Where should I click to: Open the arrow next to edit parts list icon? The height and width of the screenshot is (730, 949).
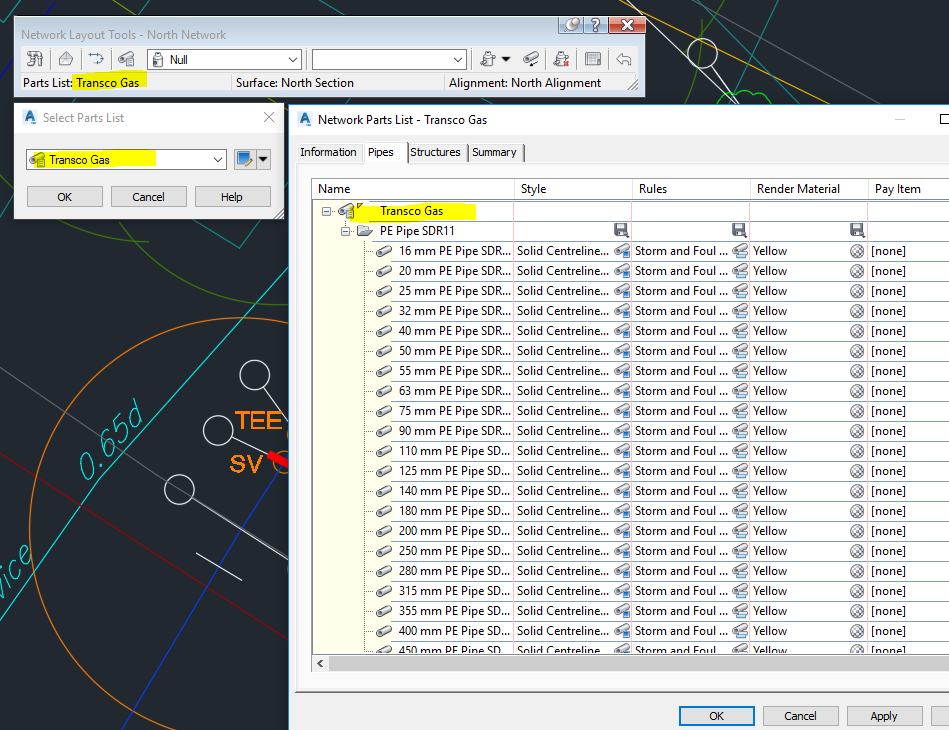click(x=263, y=159)
